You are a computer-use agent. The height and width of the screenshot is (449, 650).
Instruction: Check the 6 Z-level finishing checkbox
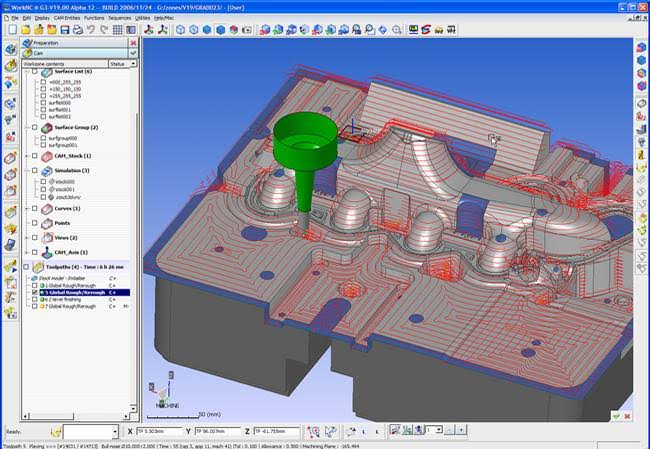click(x=35, y=299)
